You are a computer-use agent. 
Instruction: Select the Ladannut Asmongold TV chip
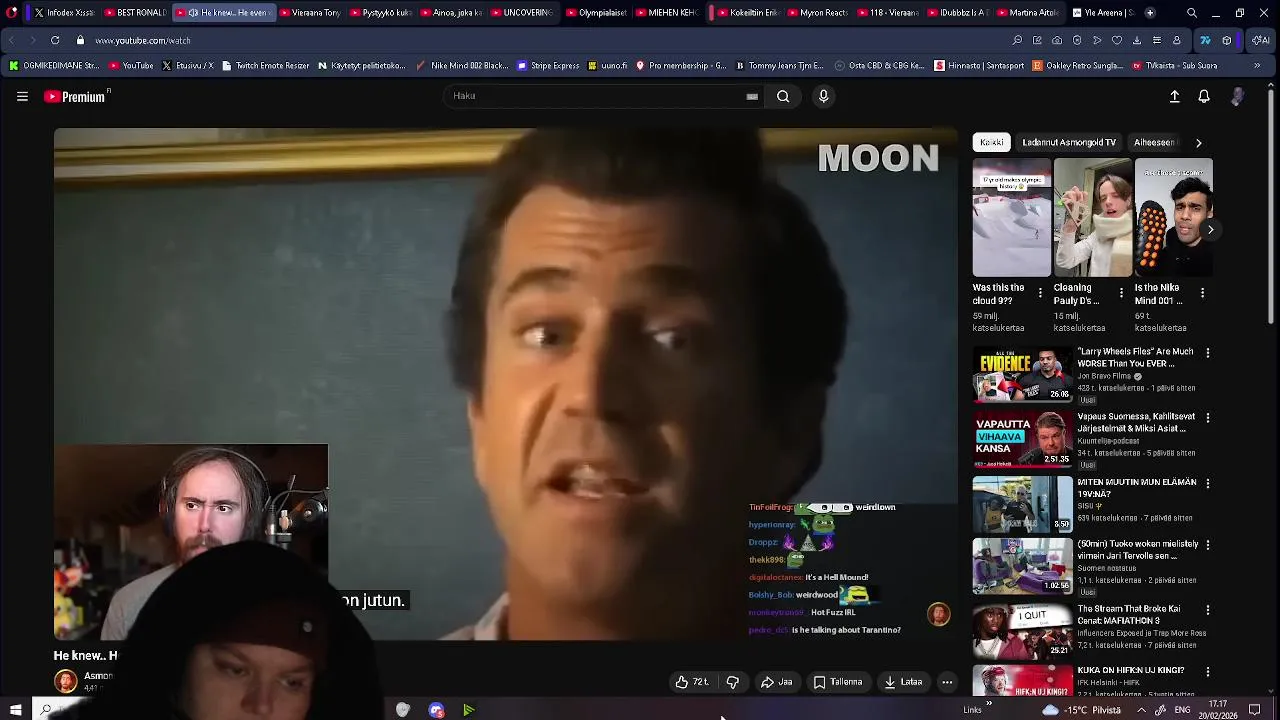click(x=1069, y=142)
